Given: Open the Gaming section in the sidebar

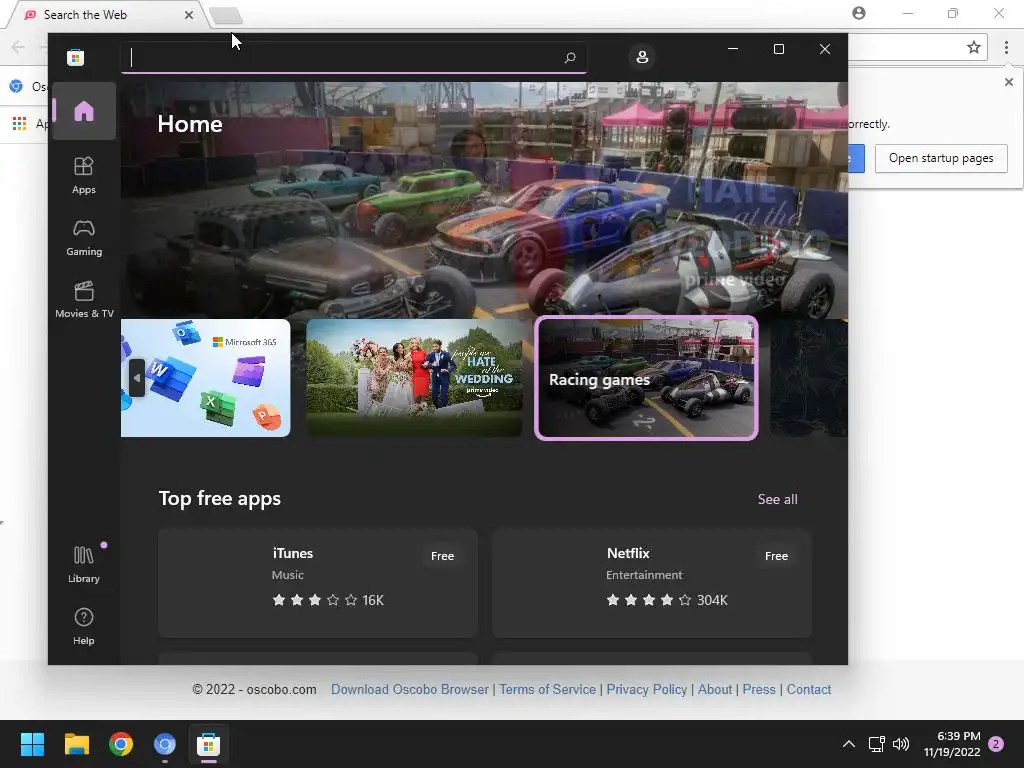Looking at the screenshot, I should tap(84, 238).
